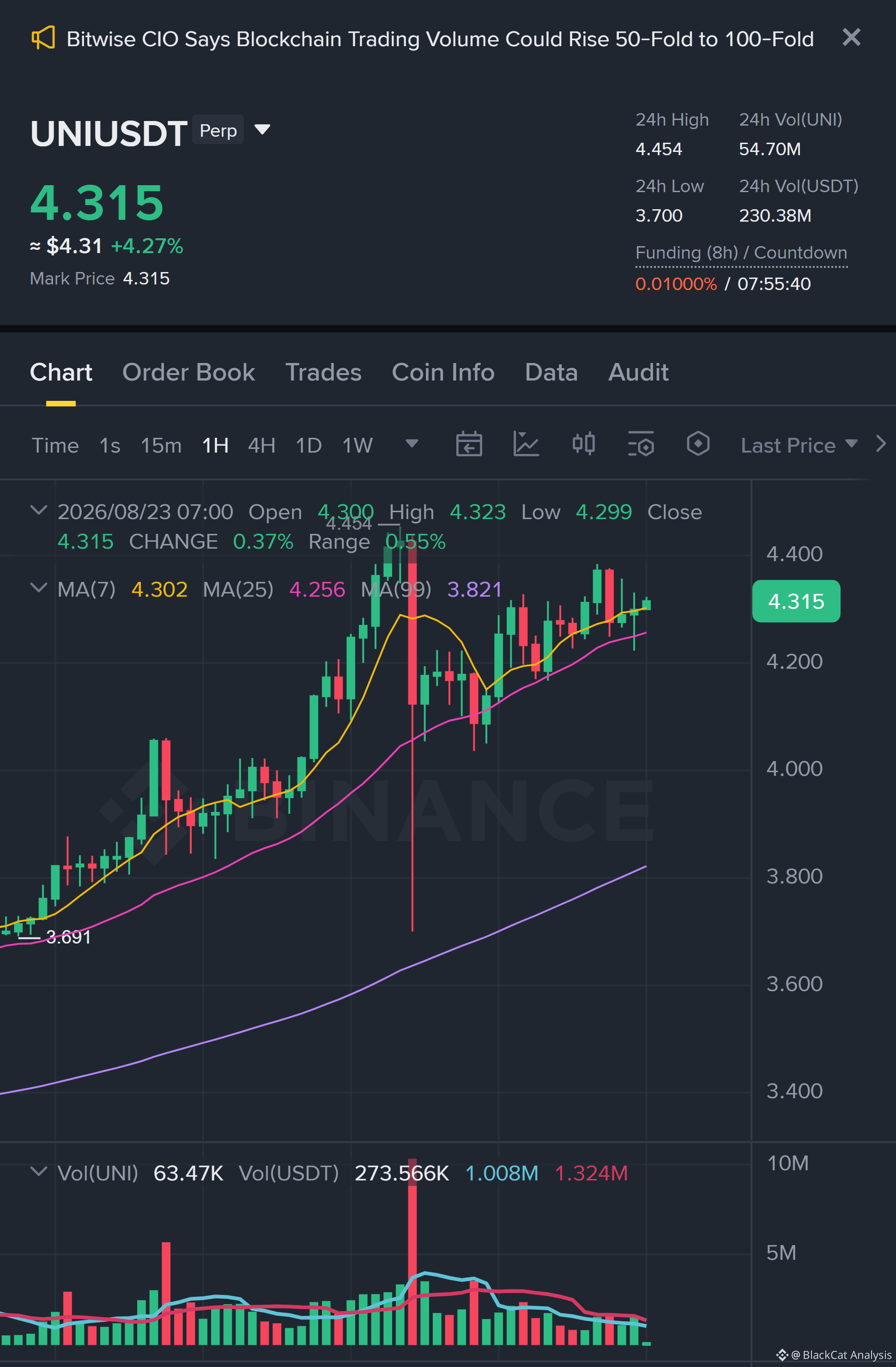Open the chart settings list icon
The height and width of the screenshot is (1367, 896).
tap(641, 444)
